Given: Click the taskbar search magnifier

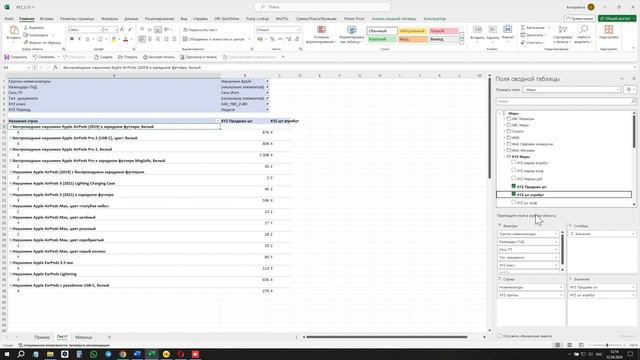Looking at the screenshot, I should click(x=21, y=354).
